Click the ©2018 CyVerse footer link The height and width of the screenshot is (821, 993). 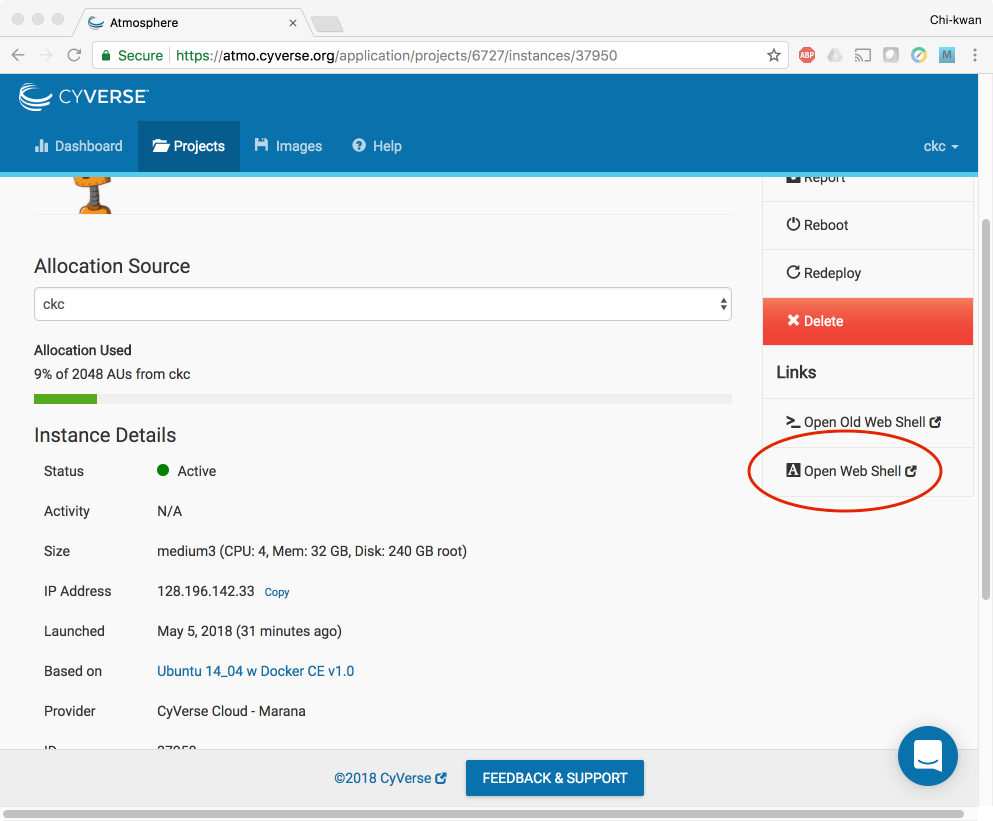[390, 779]
